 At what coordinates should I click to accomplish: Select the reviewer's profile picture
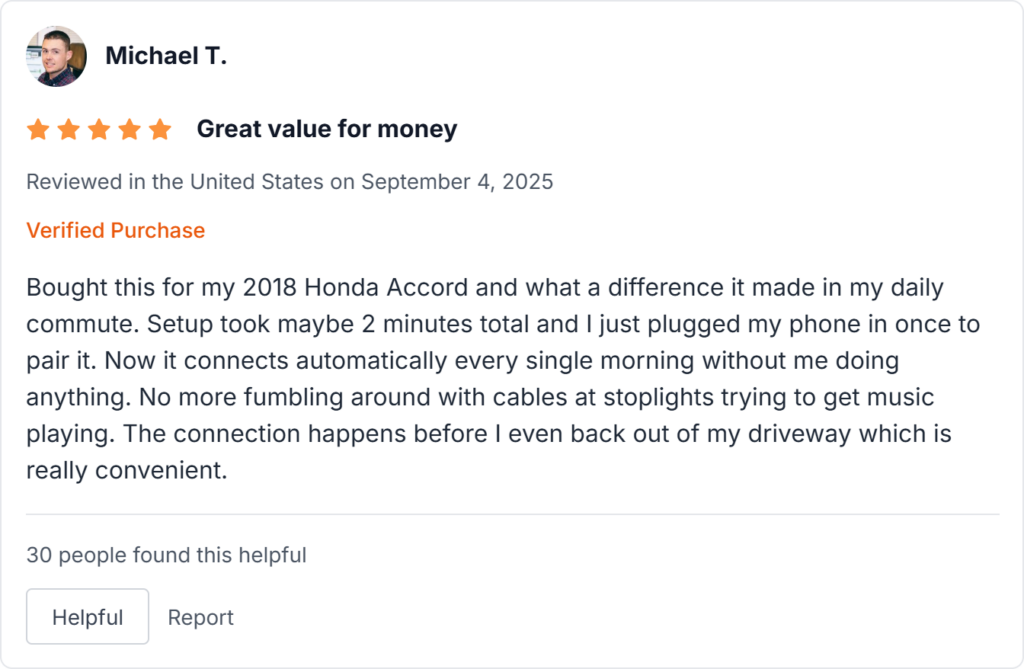[x=56, y=56]
